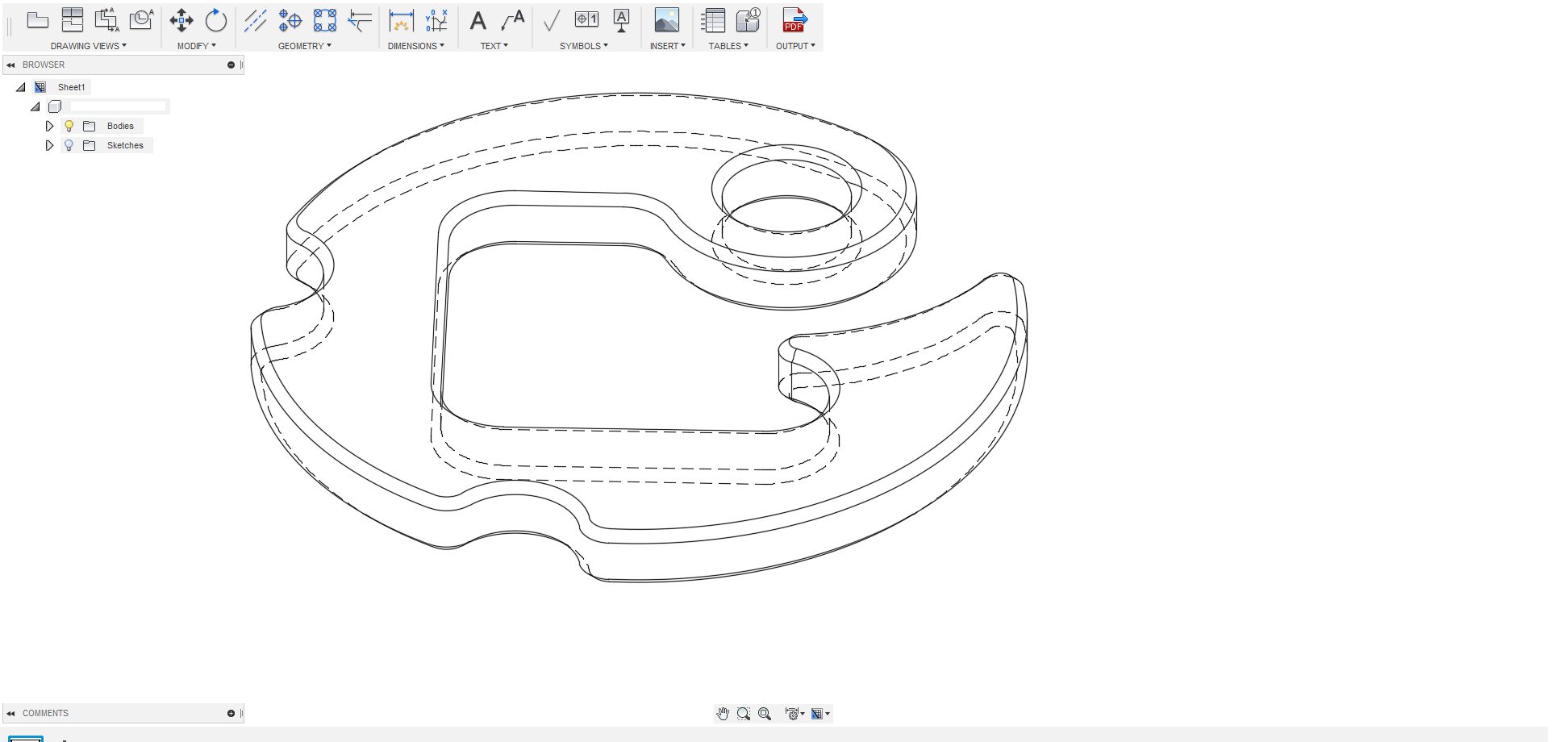
Task: Pick the Edge Extension tool
Action: click(x=360, y=20)
